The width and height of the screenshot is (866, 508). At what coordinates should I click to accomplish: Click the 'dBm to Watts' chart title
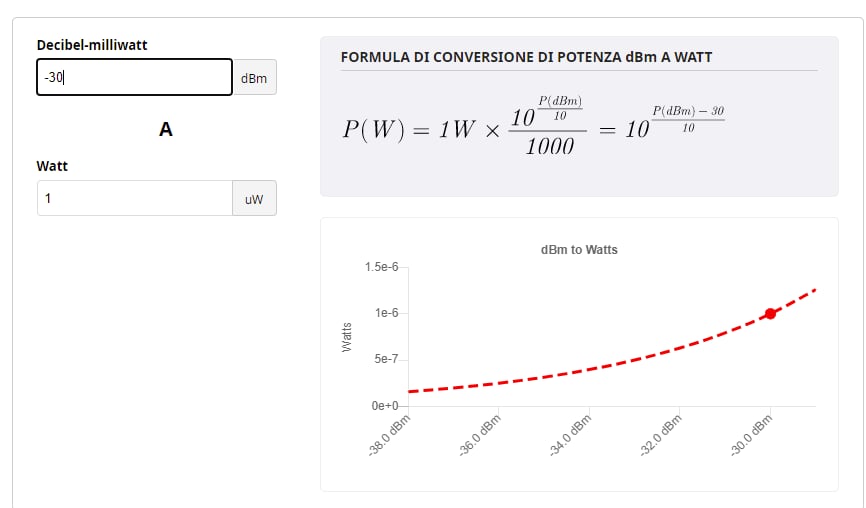[x=579, y=249]
